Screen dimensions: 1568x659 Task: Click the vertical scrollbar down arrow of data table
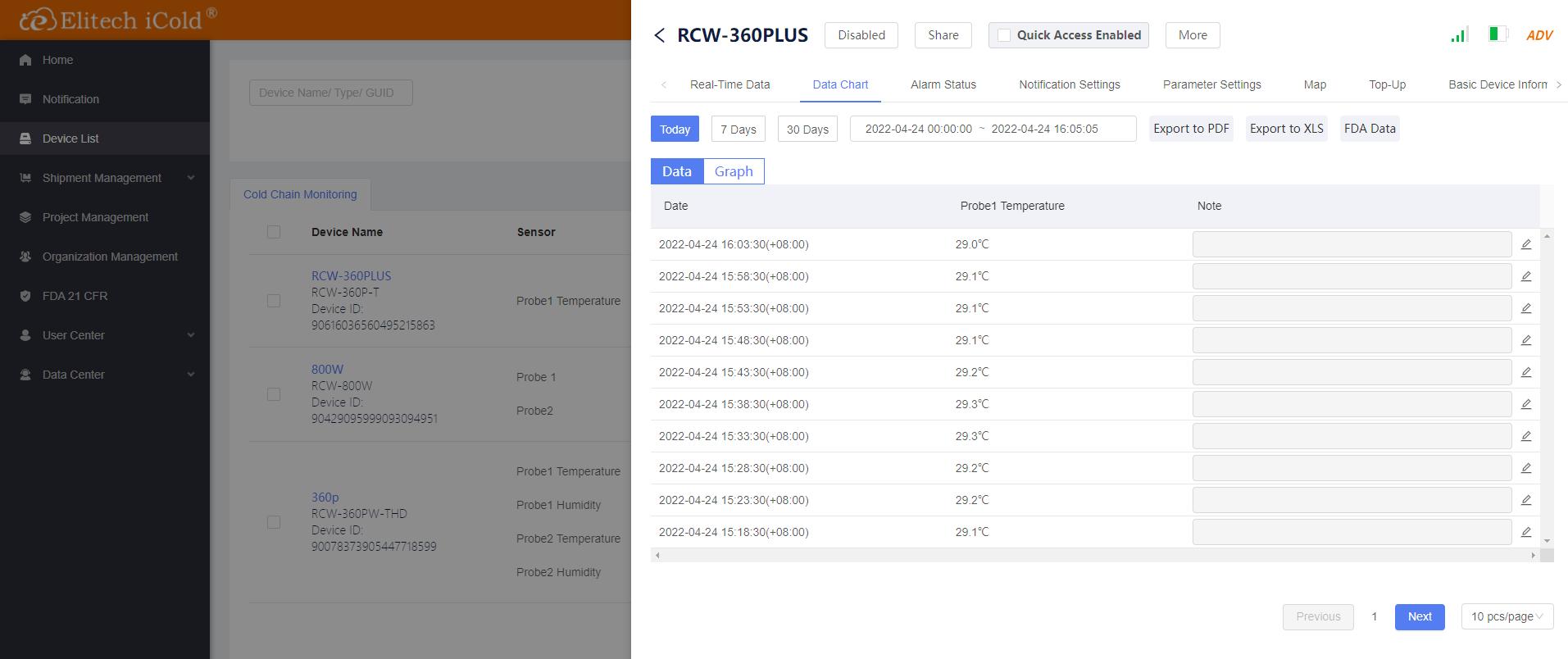pos(1547,541)
